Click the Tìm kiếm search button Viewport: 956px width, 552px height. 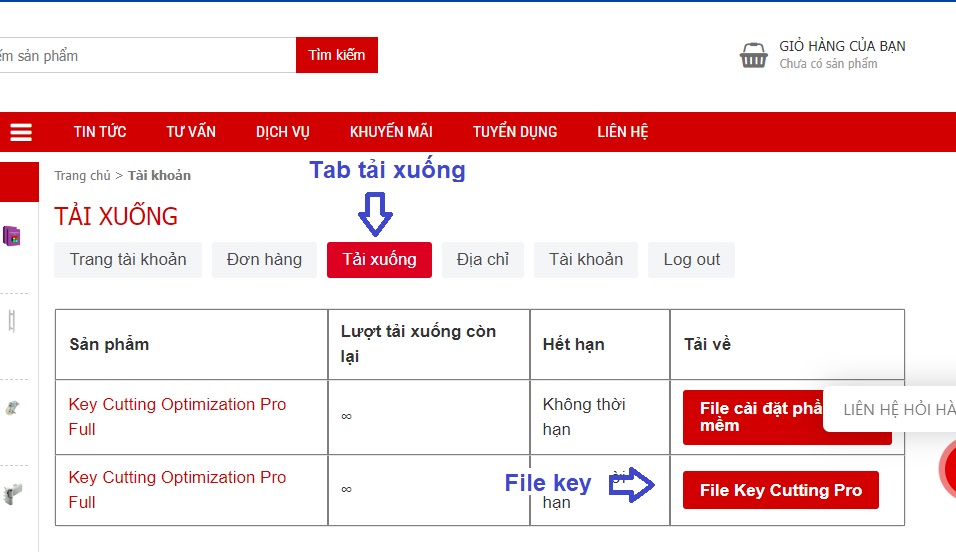coord(337,55)
